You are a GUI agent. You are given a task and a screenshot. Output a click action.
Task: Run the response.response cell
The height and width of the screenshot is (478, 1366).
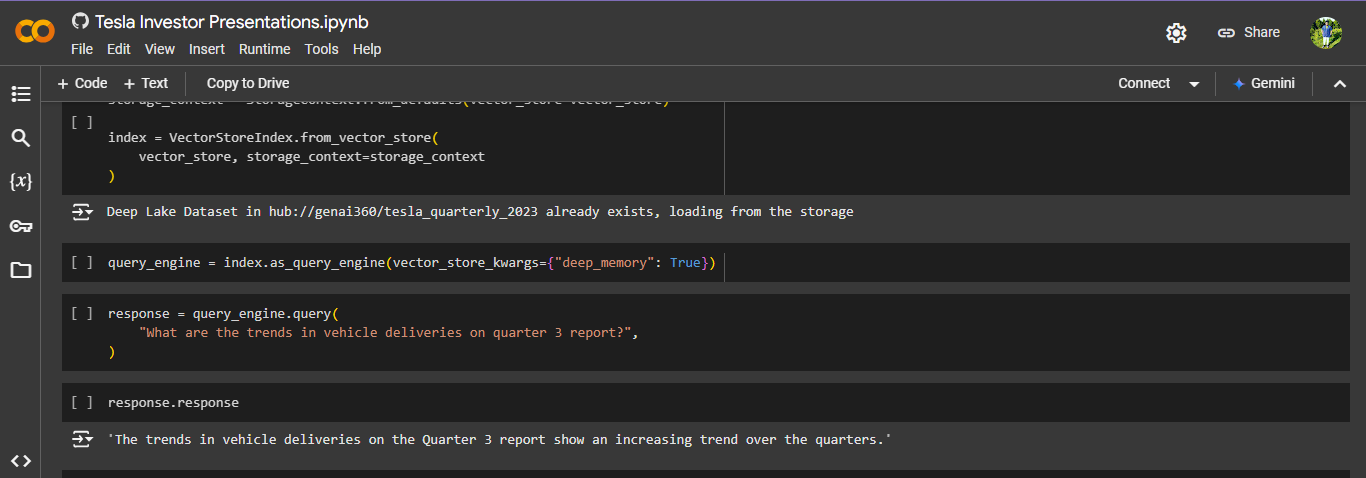pos(82,402)
